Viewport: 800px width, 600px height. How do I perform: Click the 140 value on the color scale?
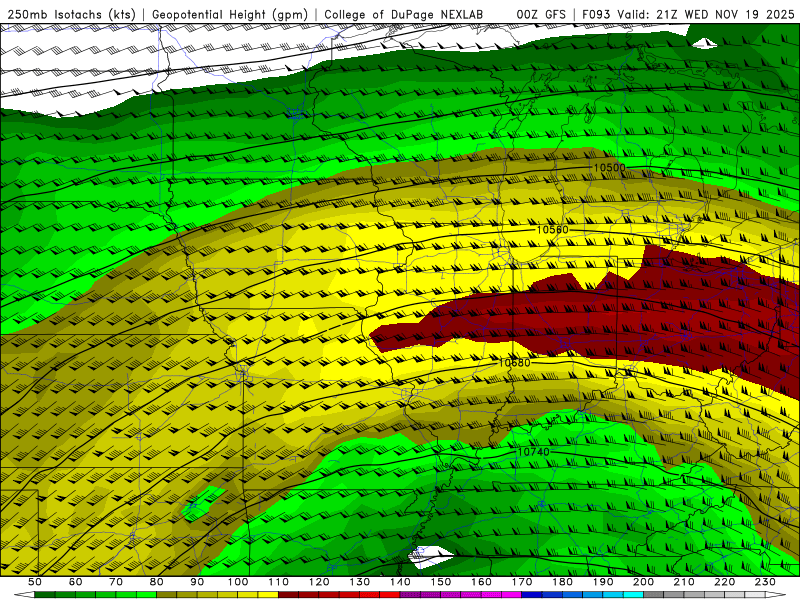(x=400, y=582)
